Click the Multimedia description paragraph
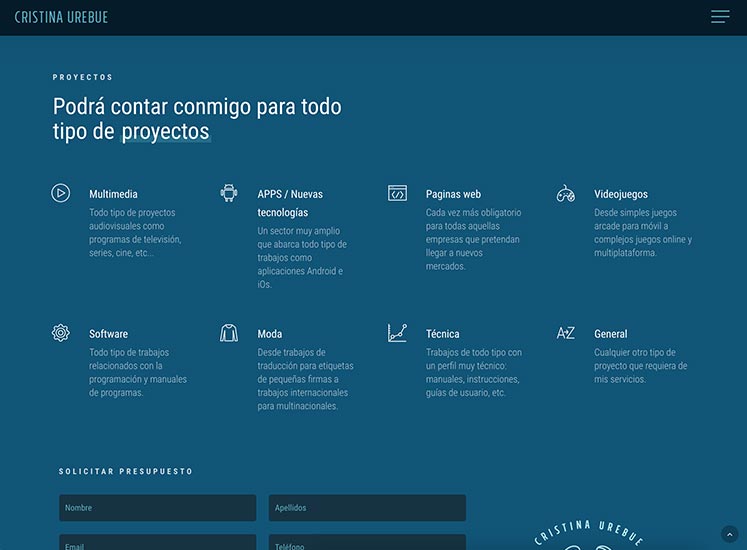This screenshot has height=550, width=747. pos(135,233)
